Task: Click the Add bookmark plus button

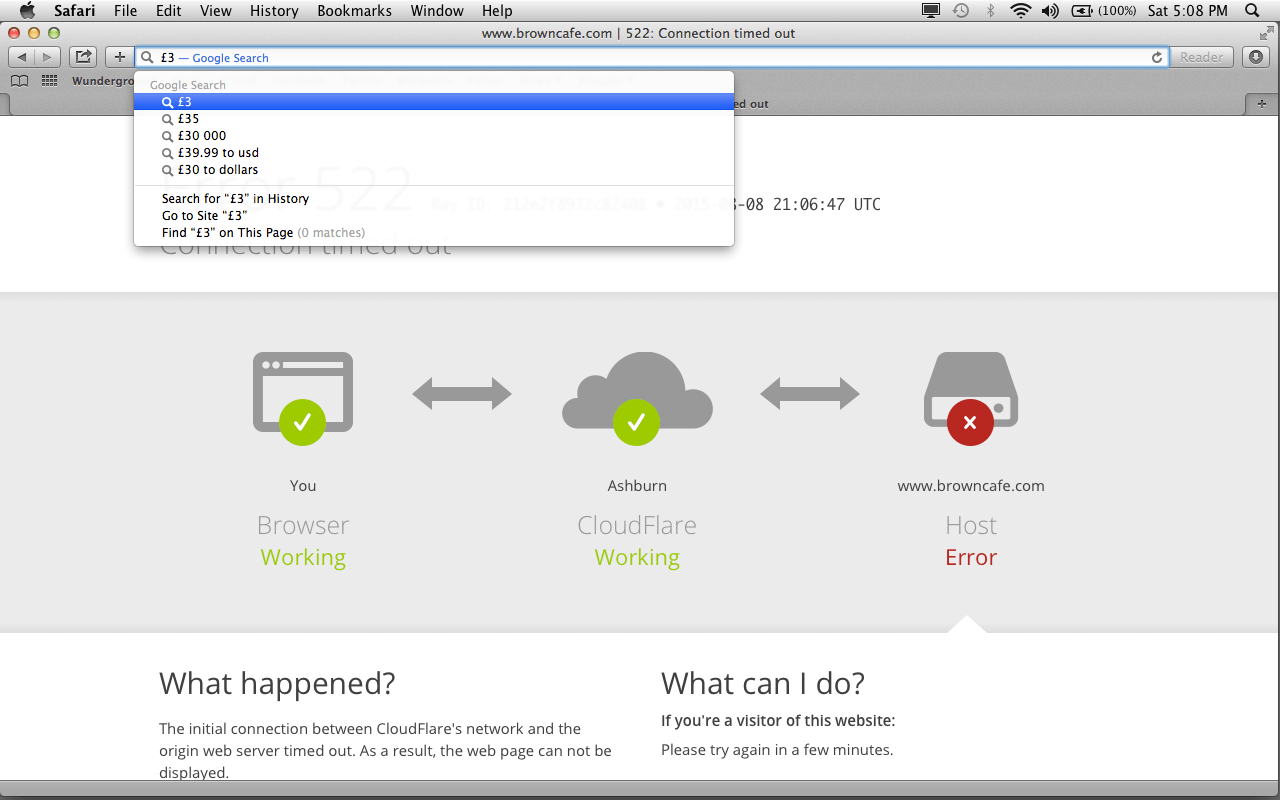Action: click(x=120, y=57)
